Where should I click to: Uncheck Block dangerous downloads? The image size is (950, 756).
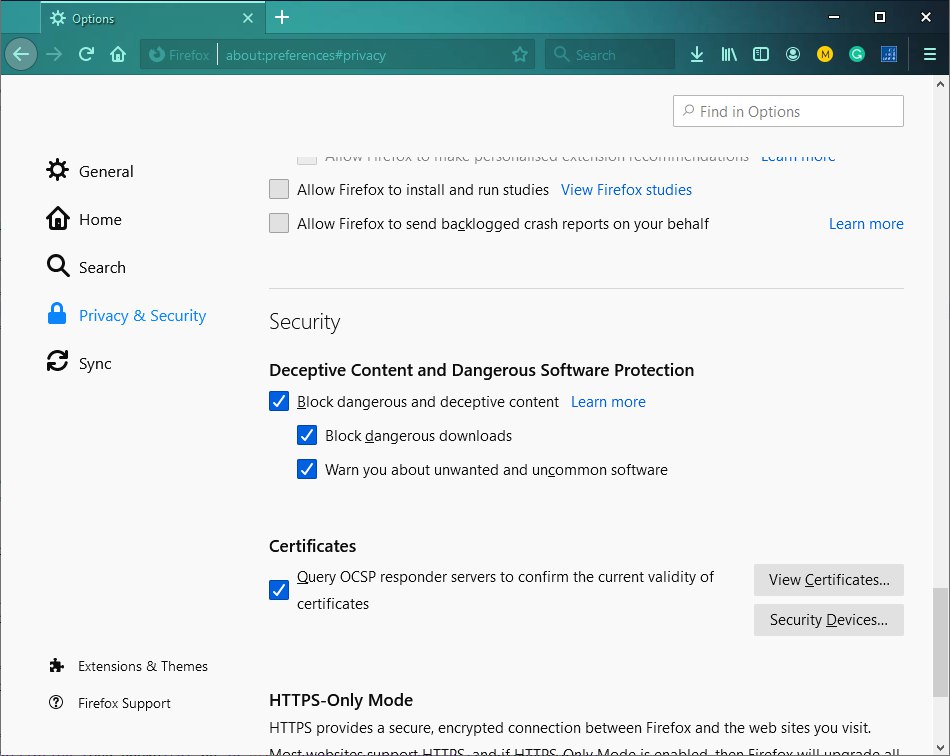307,435
